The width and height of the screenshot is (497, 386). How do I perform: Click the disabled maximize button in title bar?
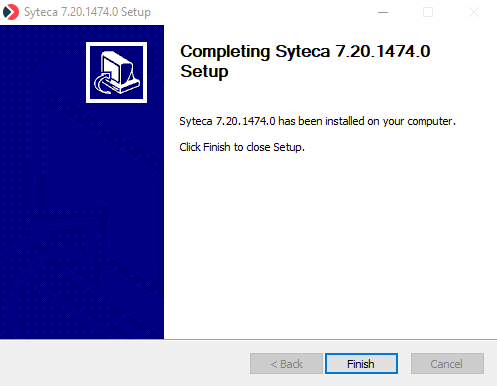coord(428,12)
